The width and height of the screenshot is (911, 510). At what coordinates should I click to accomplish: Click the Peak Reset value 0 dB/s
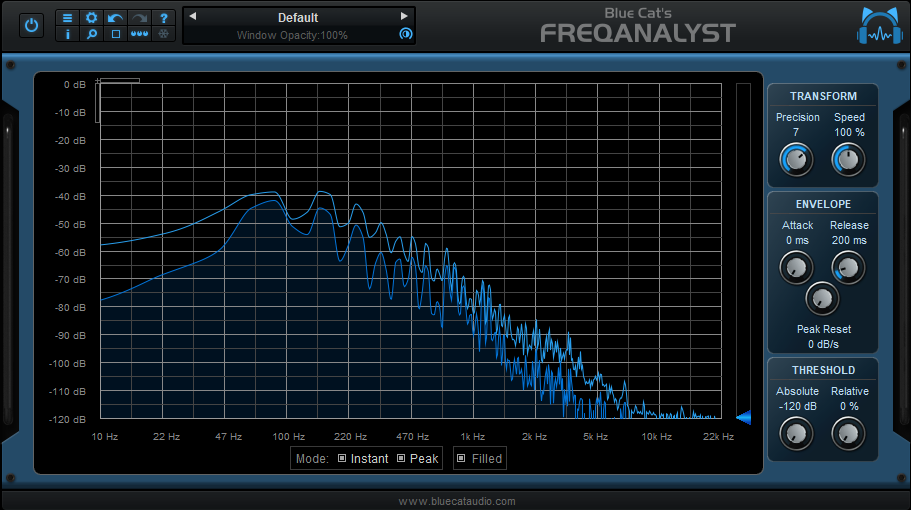(823, 344)
